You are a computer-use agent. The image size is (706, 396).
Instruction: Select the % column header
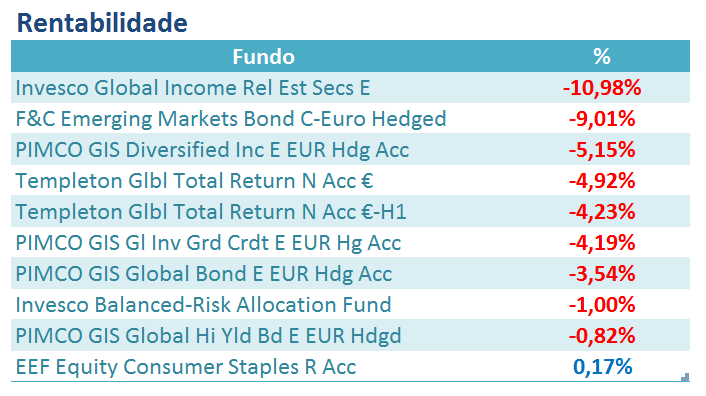(x=602, y=57)
